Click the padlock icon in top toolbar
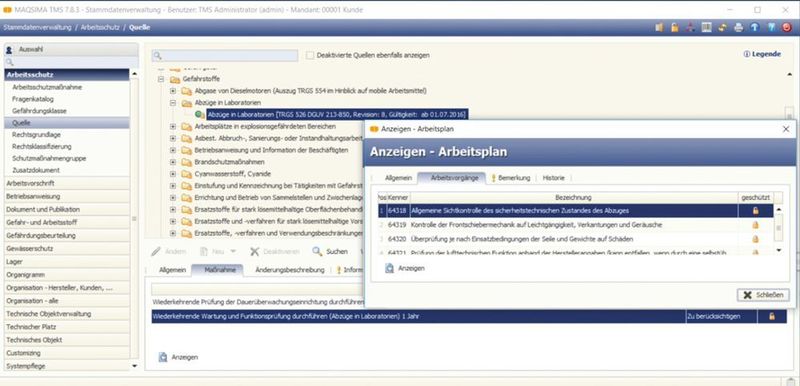800x386 pixels. pyautogui.click(x=674, y=28)
